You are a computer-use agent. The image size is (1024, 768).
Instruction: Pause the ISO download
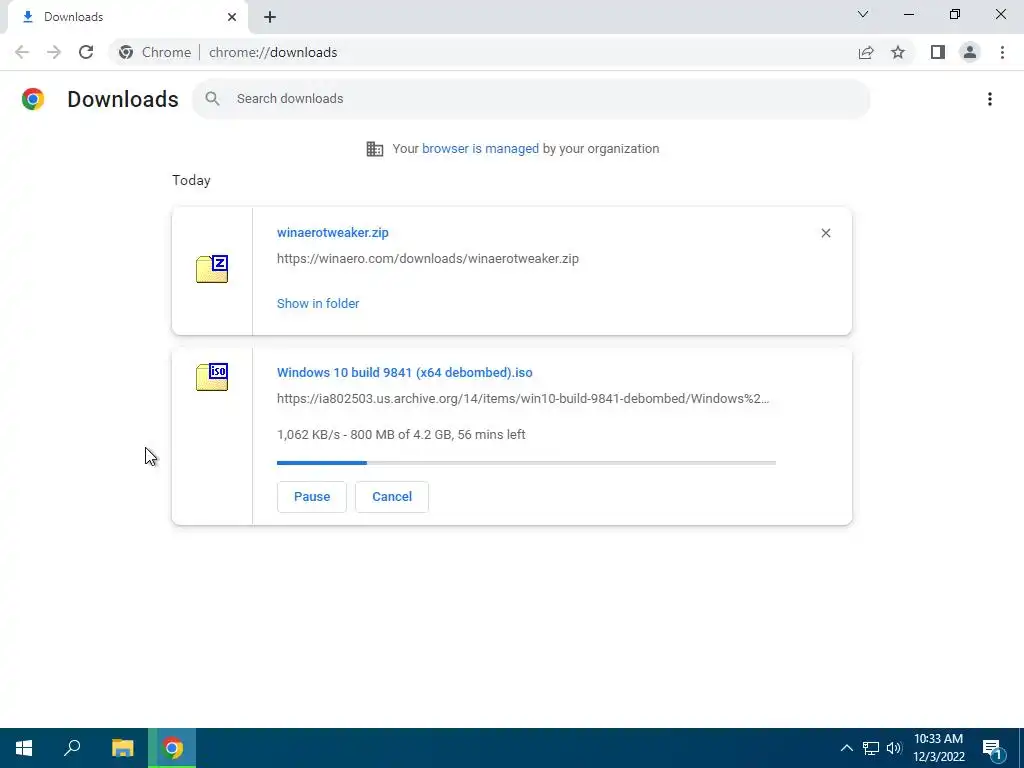(x=312, y=497)
